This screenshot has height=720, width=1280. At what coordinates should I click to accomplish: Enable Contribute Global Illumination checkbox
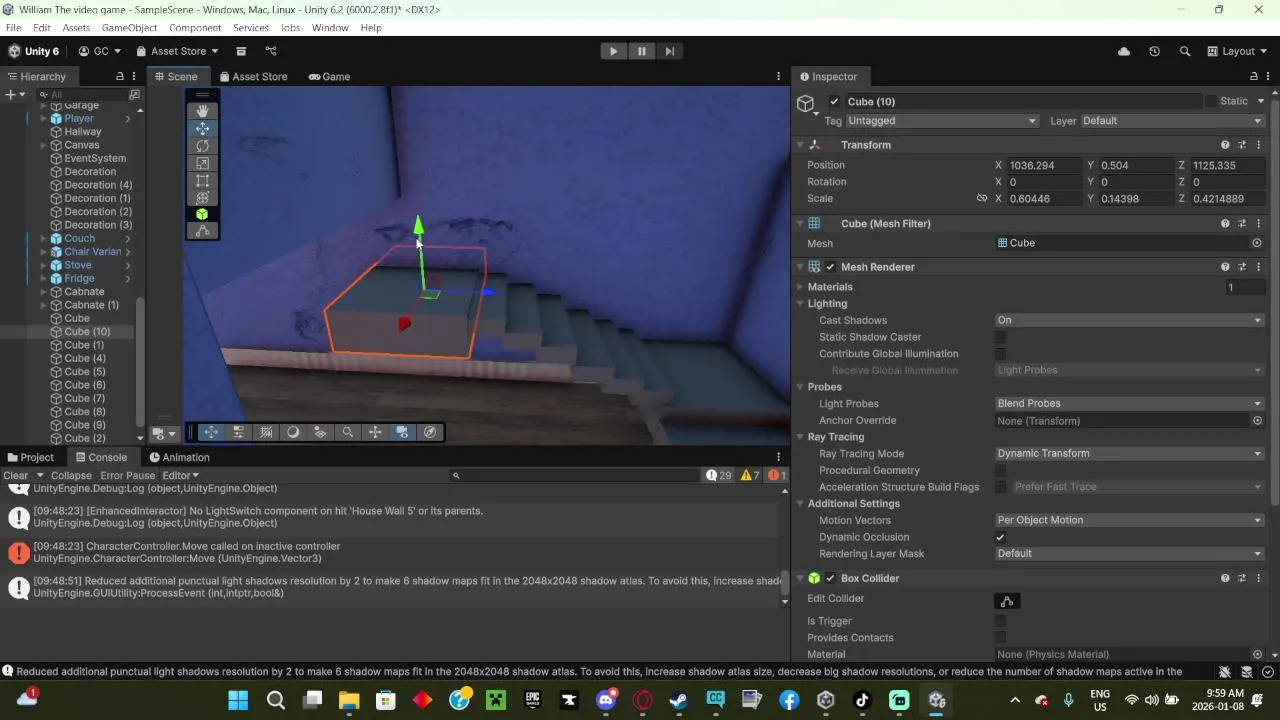tap(1000, 354)
